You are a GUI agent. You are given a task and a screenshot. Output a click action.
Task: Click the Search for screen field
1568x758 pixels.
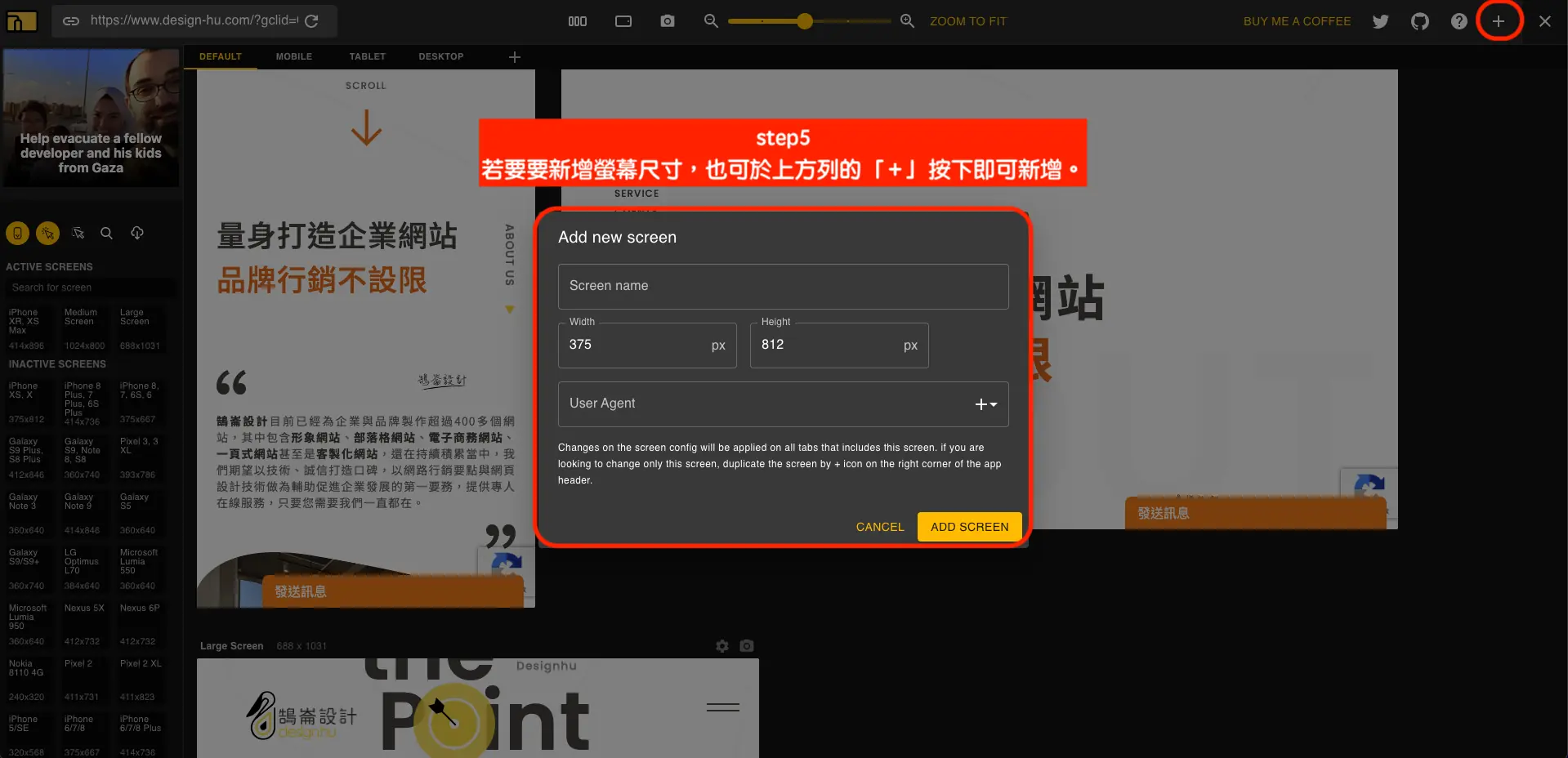(x=90, y=288)
